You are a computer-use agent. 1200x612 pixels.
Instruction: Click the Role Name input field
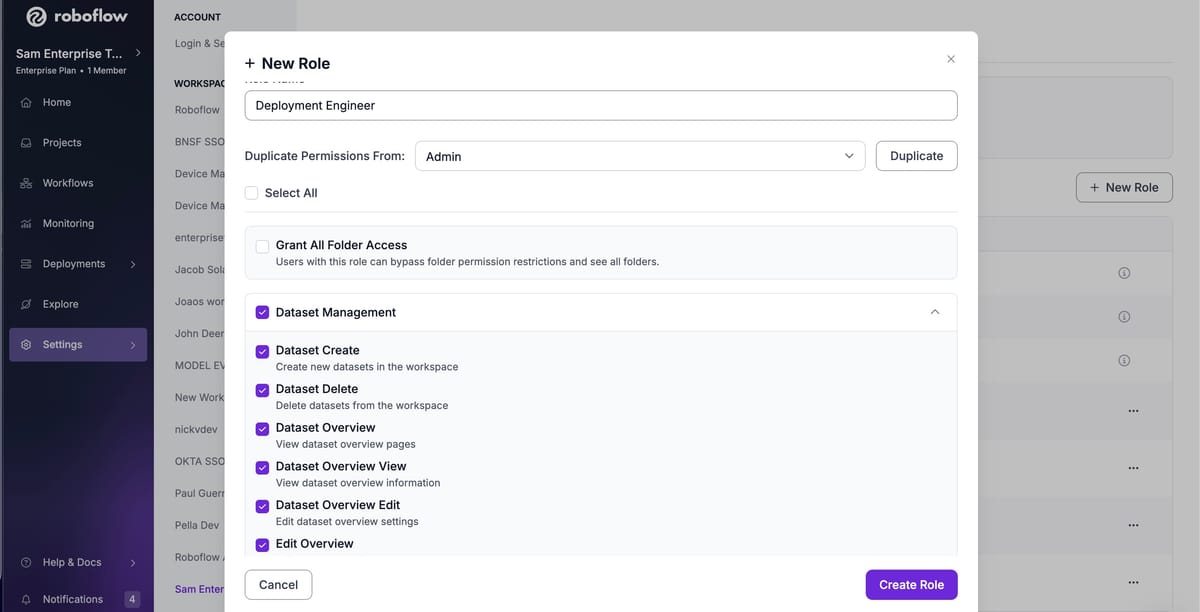(x=600, y=105)
